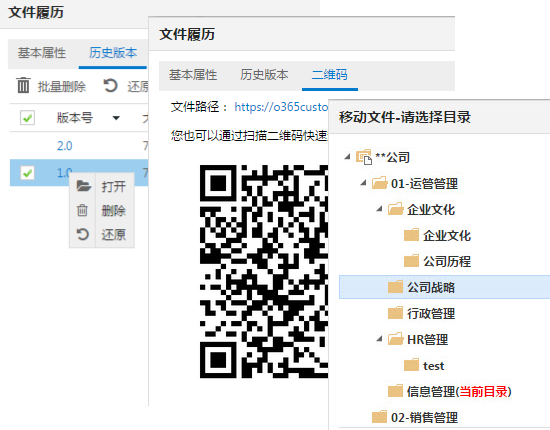
Task: Collapse the HR管理 tree node
Action: (379, 339)
